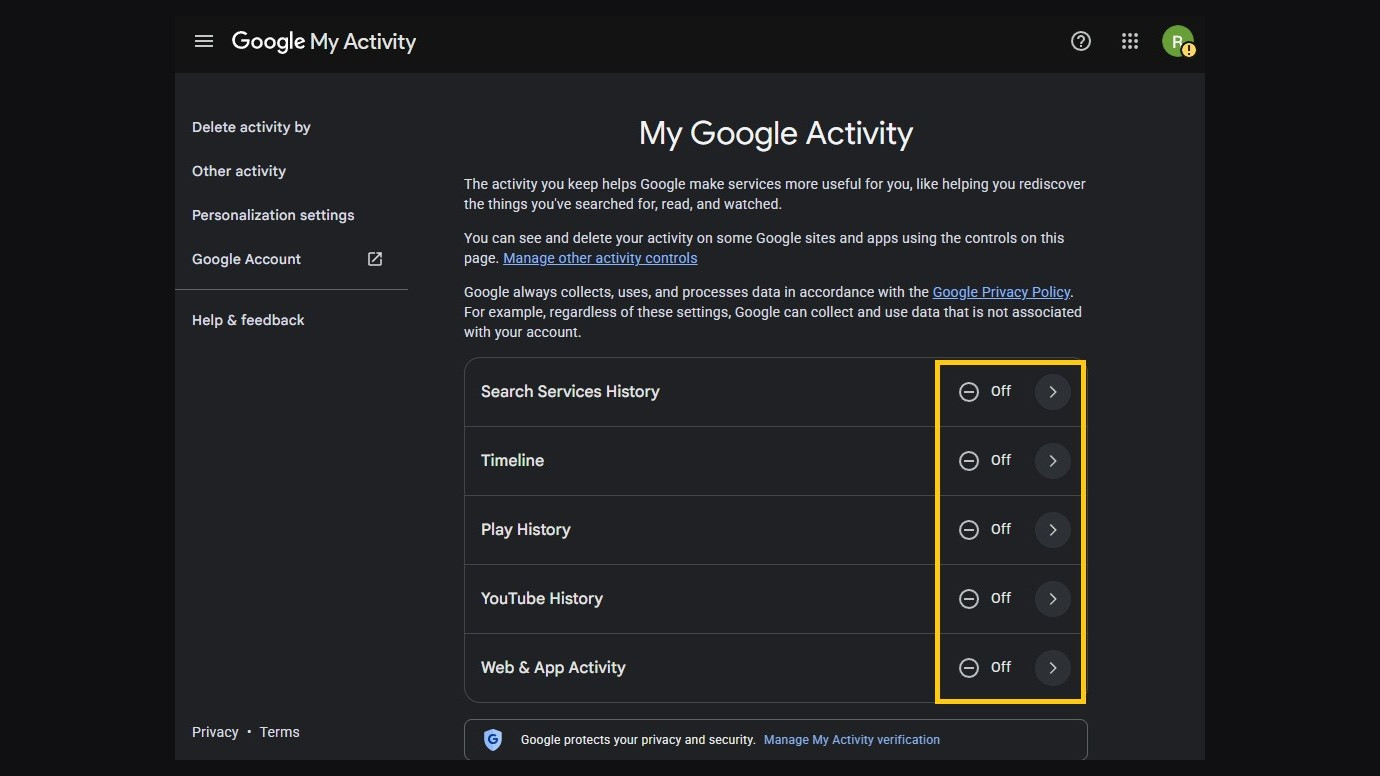Click the external link icon beside Google Account
Viewport: 1380px width, 776px height.
point(375,259)
